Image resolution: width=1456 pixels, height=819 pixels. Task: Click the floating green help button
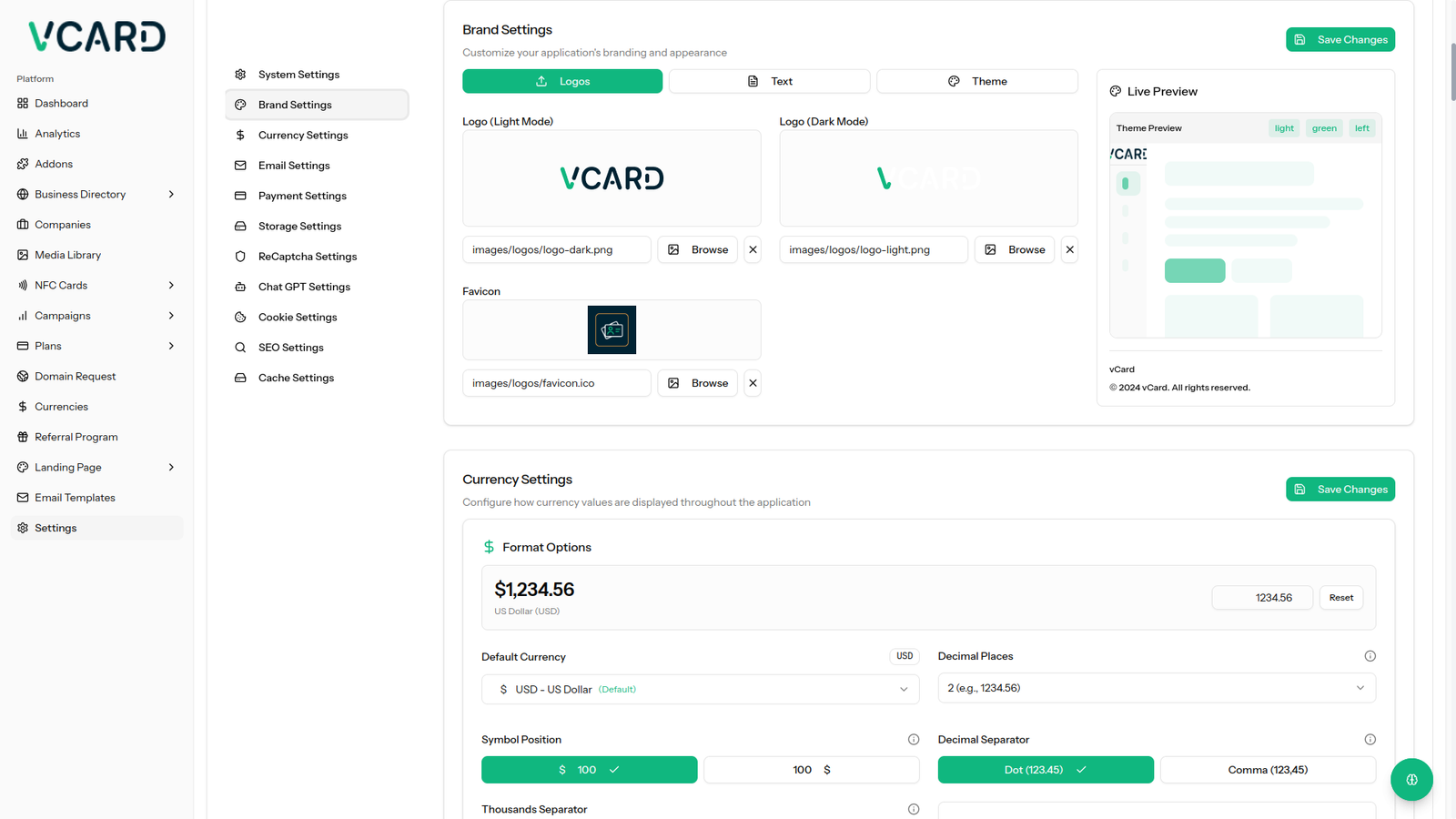[x=1411, y=780]
